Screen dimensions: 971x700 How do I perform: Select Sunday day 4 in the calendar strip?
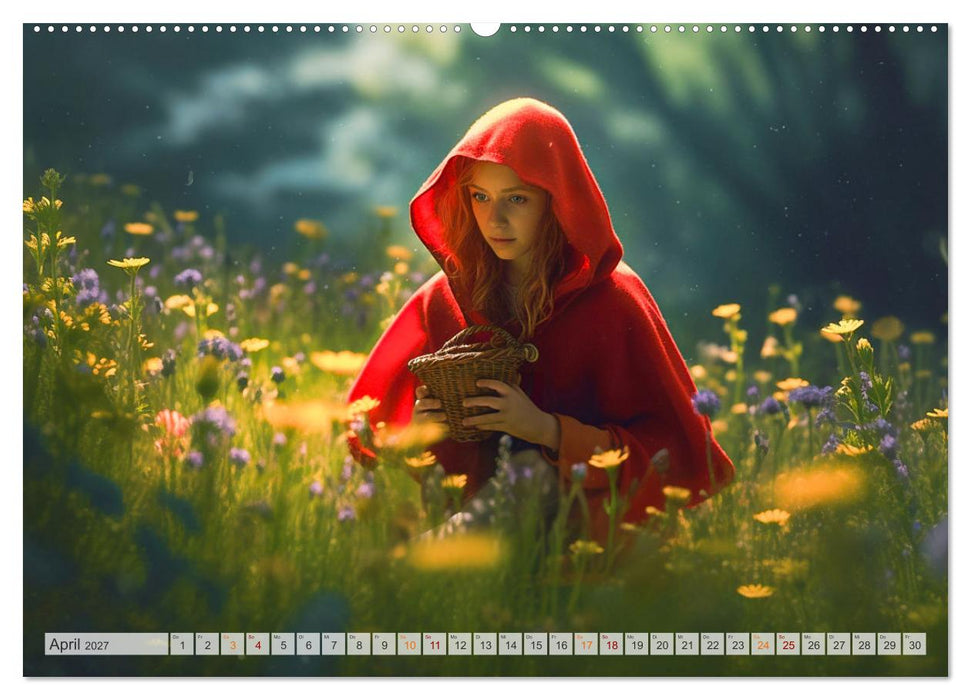(x=258, y=644)
